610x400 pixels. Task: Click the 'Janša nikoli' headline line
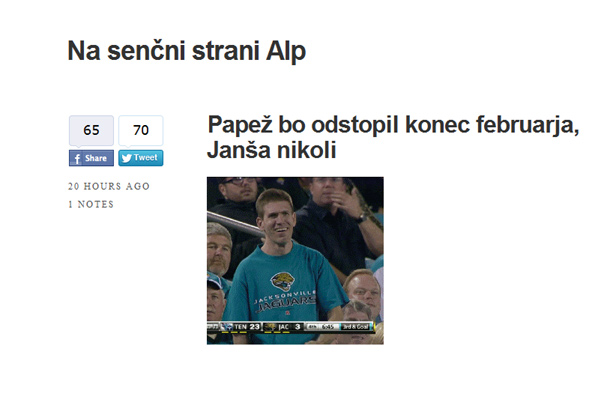point(272,150)
